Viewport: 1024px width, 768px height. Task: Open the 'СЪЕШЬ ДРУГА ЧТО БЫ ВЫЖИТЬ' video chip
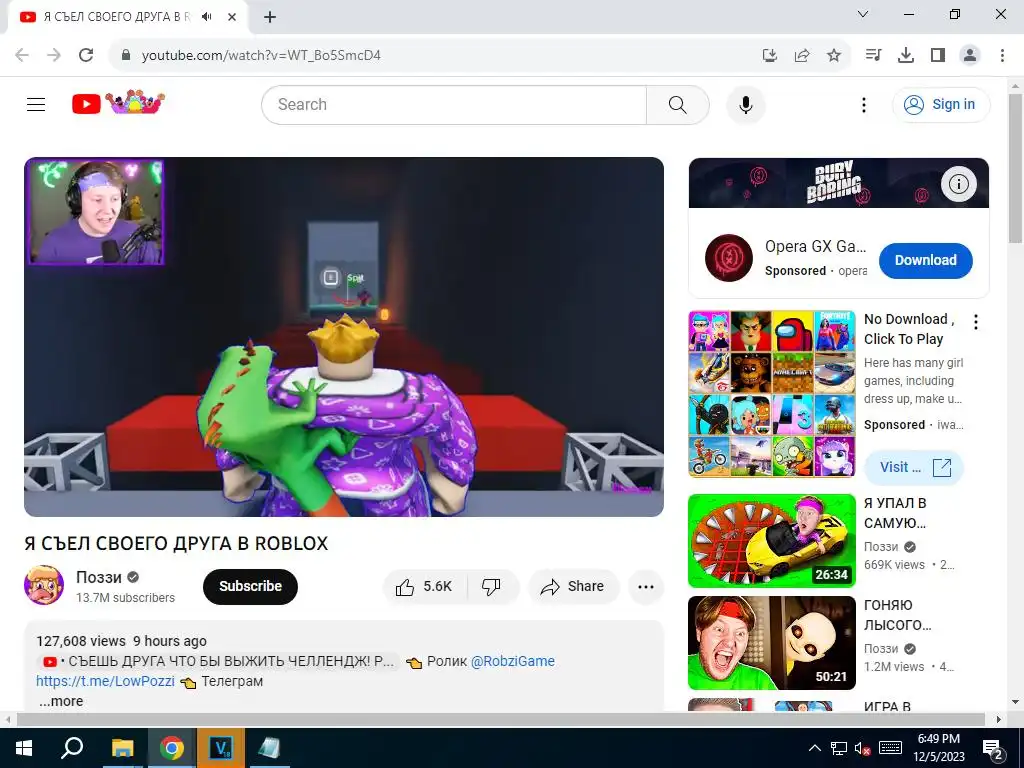click(x=219, y=662)
